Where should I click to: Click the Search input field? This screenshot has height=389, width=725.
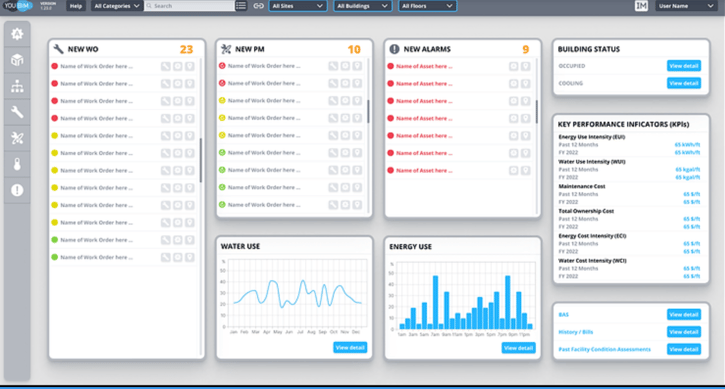coord(190,6)
